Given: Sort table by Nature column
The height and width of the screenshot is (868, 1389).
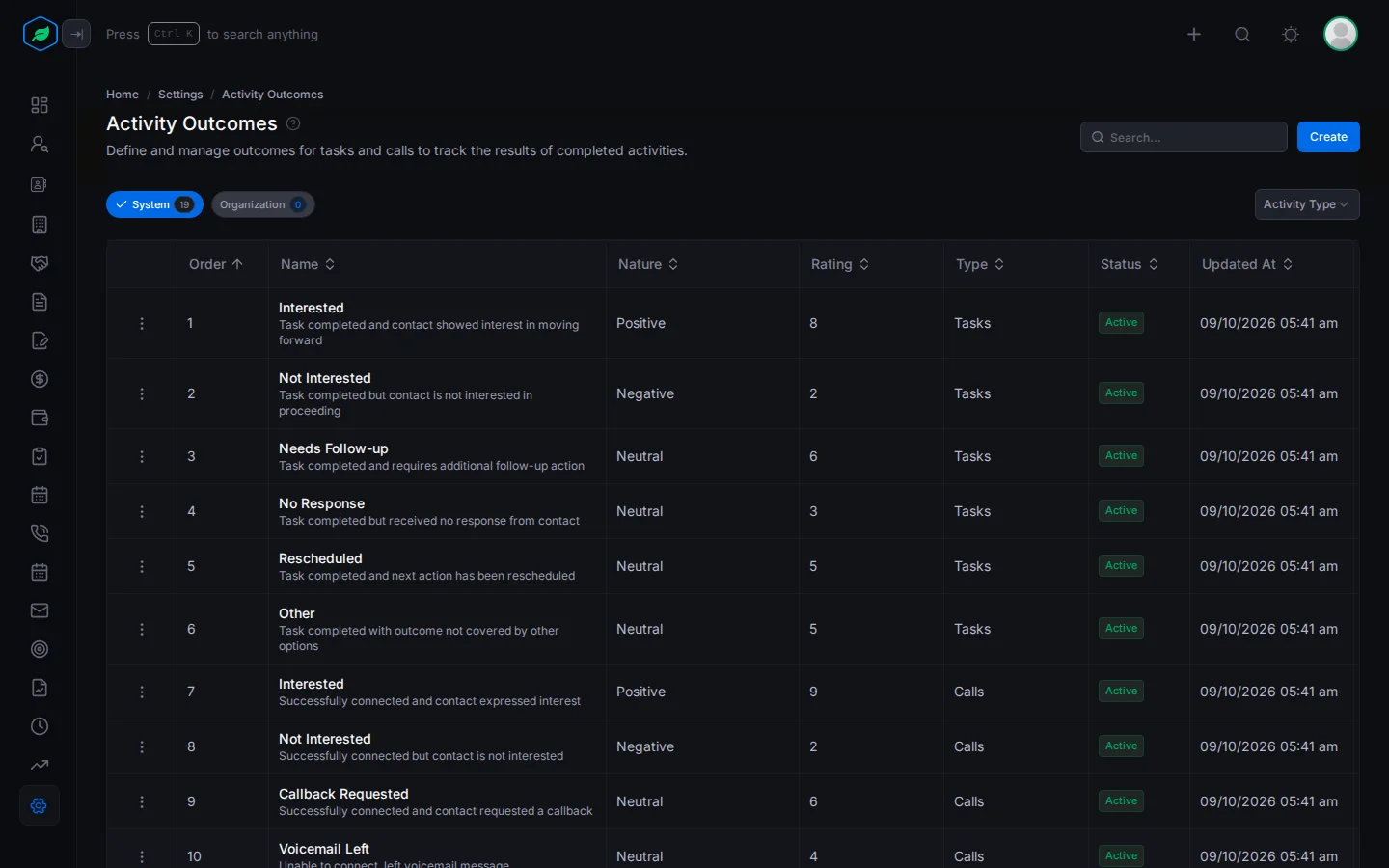Looking at the screenshot, I should click(x=648, y=264).
